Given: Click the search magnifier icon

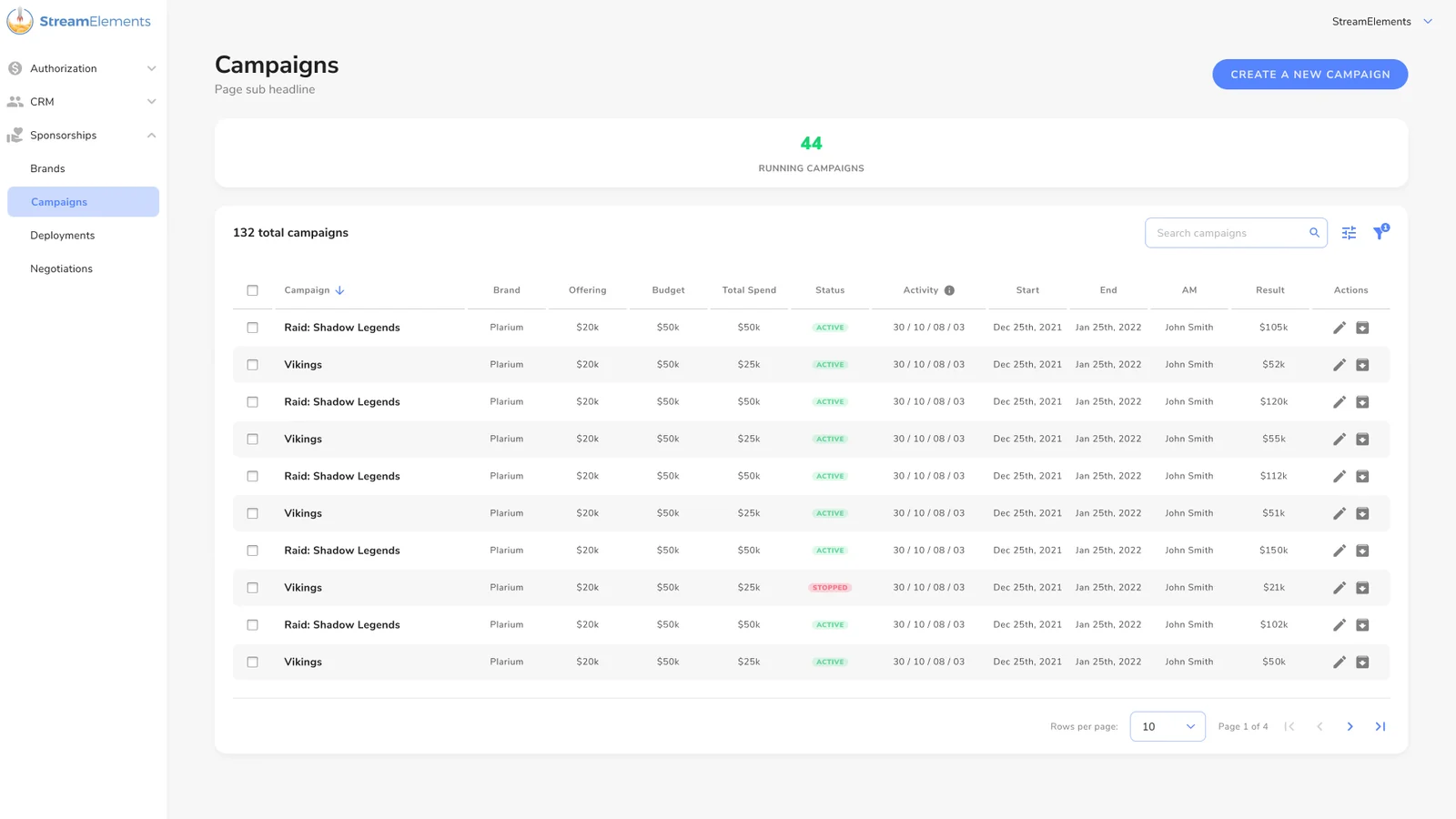Looking at the screenshot, I should 1314,233.
